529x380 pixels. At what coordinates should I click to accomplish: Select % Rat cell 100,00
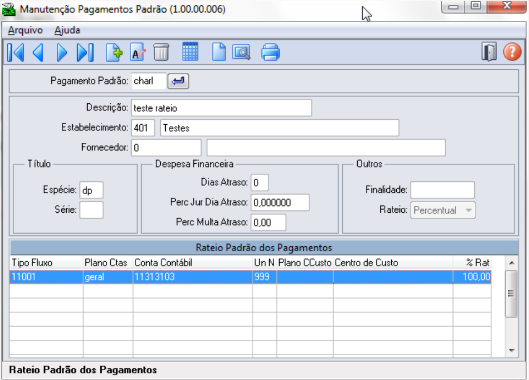[x=472, y=277]
